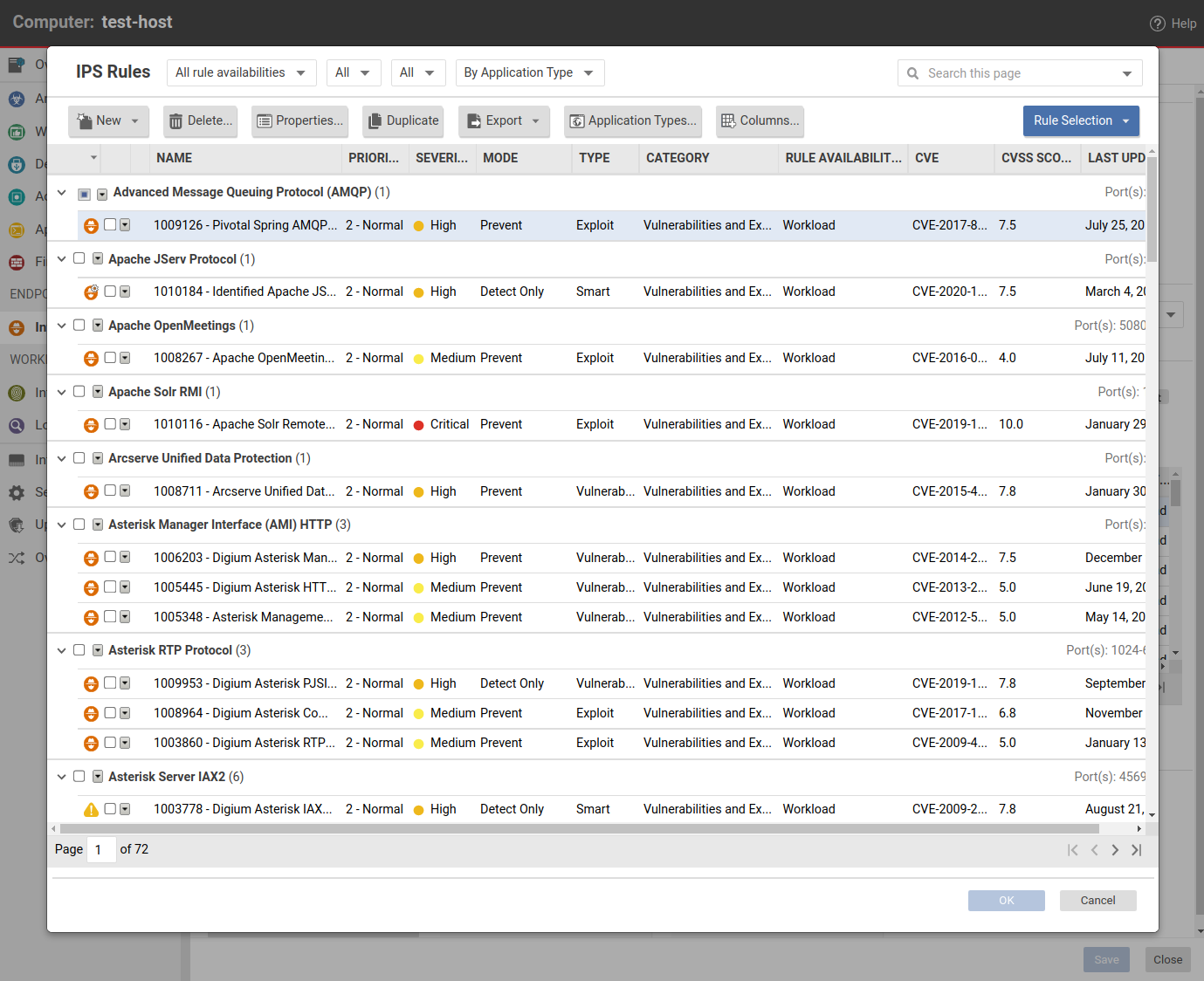Collapse the Apache Solr RMI group

(61, 392)
